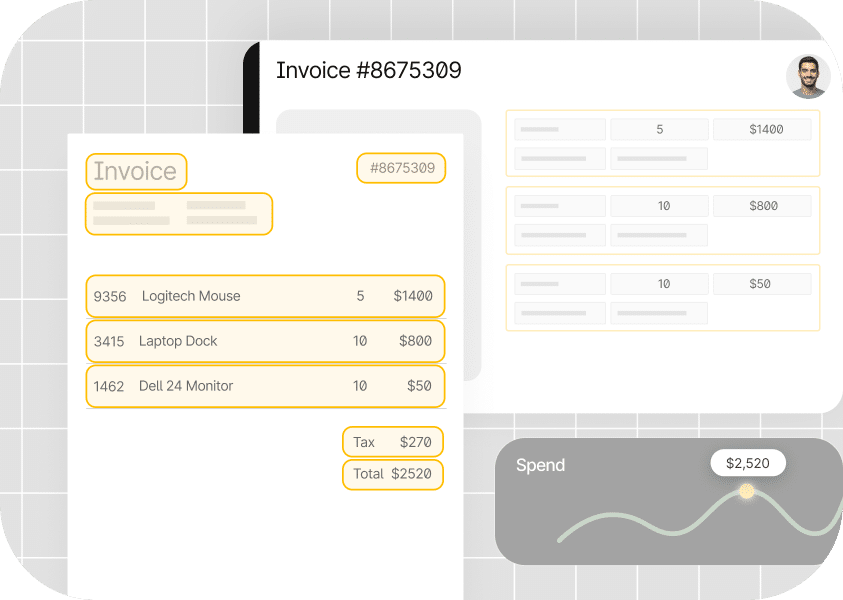This screenshot has width=843, height=600.
Task: Select the Tax highlight box
Action: click(392, 441)
